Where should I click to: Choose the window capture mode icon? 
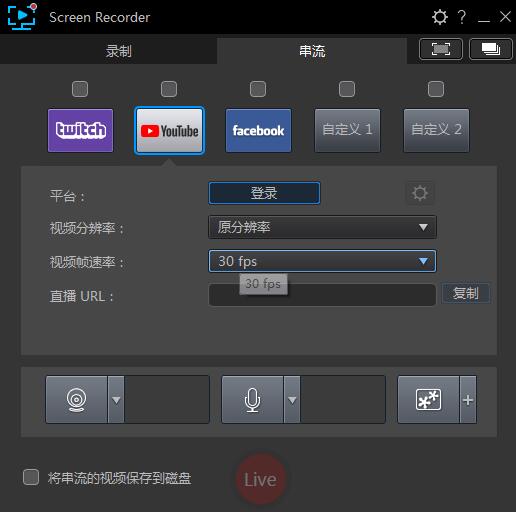[491, 49]
